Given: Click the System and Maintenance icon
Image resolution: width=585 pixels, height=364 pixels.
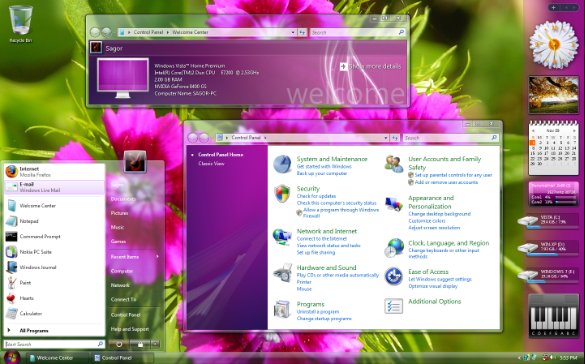Looking at the screenshot, I should (282, 164).
